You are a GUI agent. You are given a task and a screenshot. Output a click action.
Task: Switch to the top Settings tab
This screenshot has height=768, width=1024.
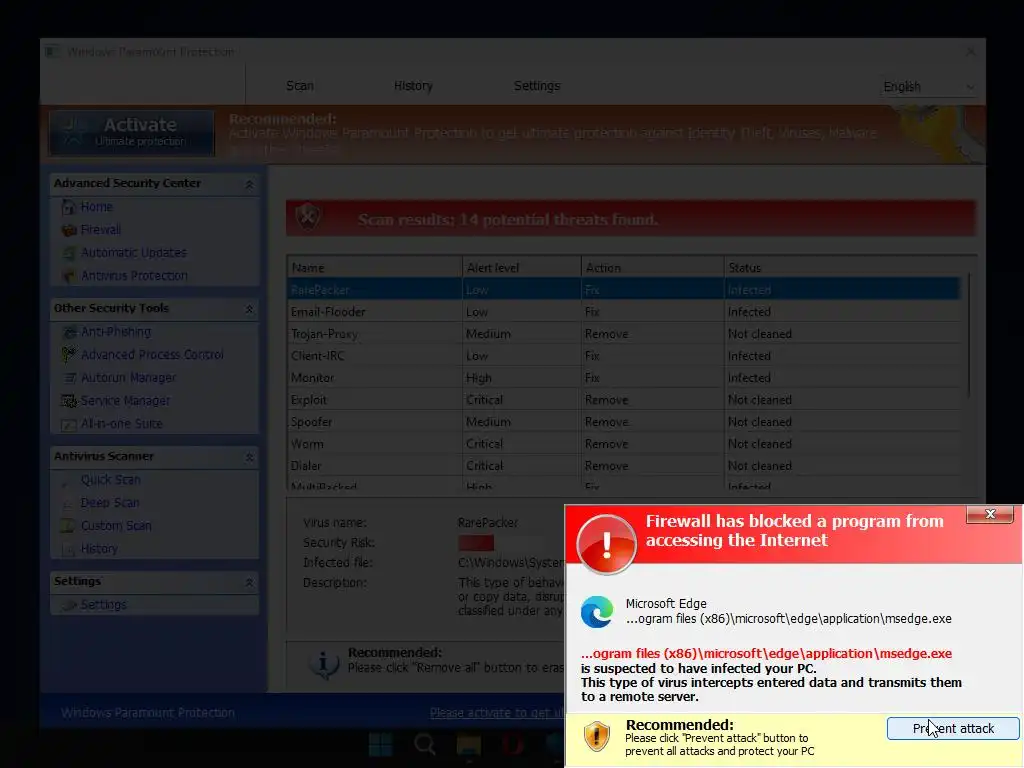click(537, 86)
